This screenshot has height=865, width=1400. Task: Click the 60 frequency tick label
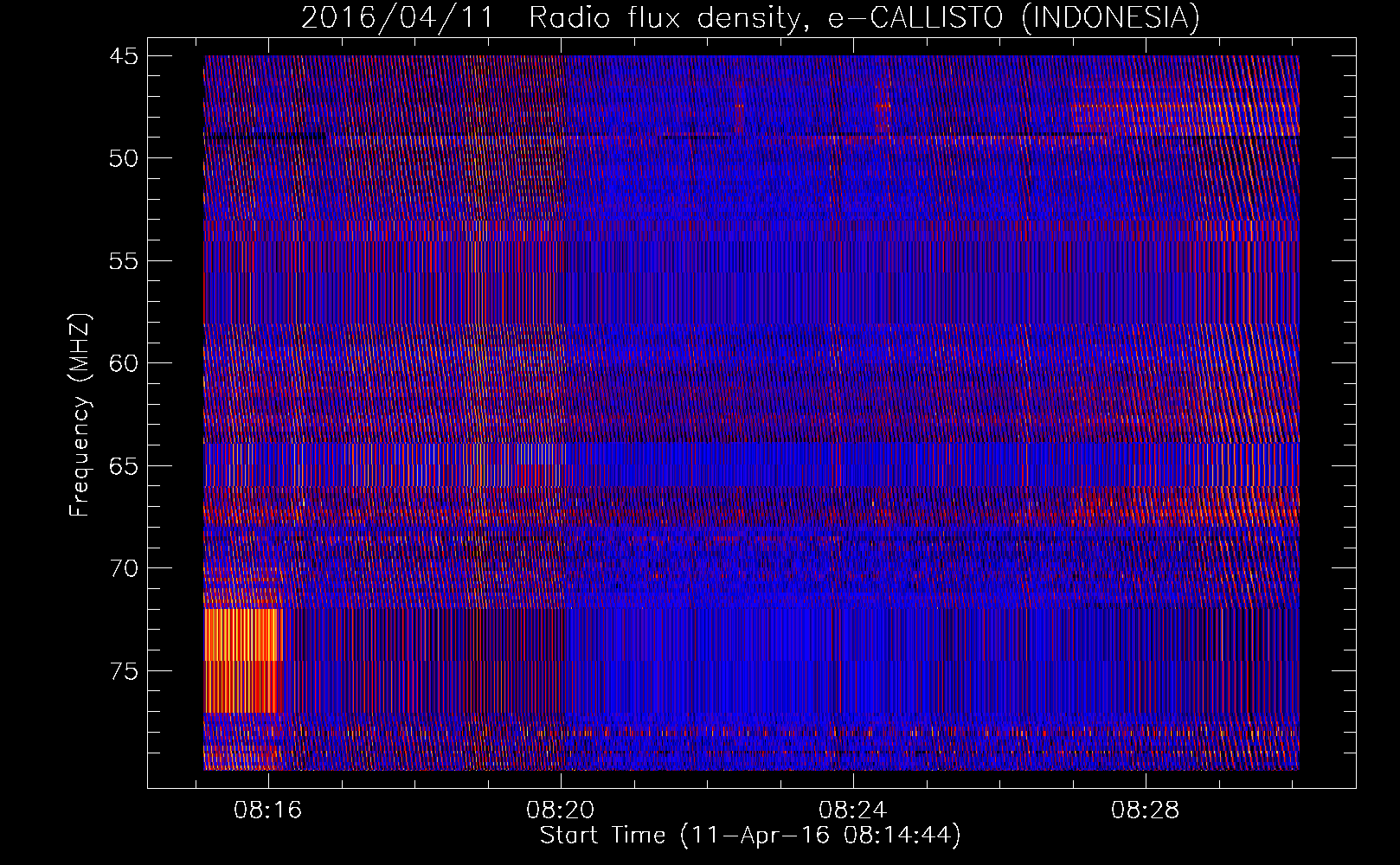coord(124,363)
